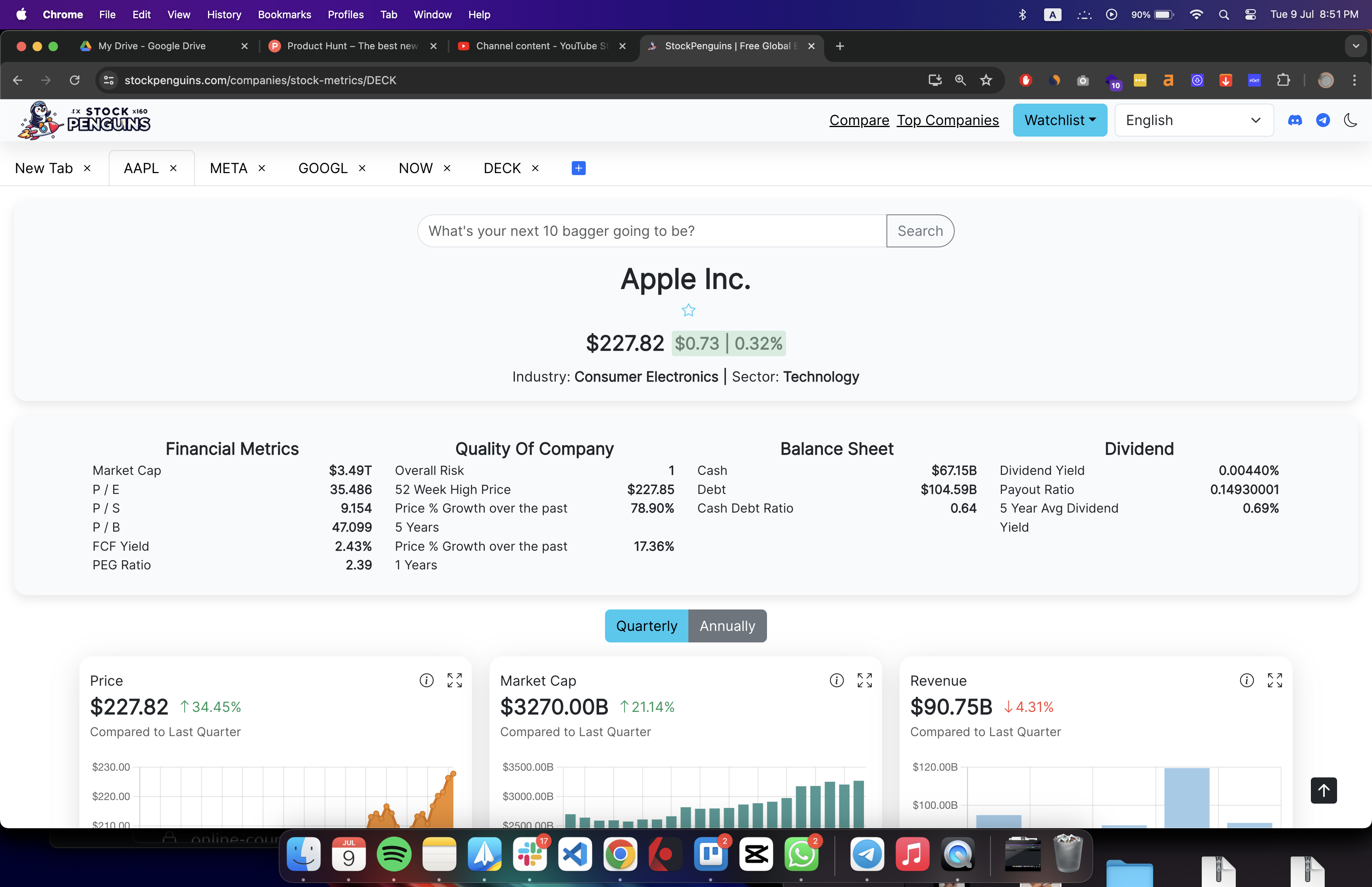Close the META stock tab
Viewport: 1372px width, 887px height.
[262, 168]
